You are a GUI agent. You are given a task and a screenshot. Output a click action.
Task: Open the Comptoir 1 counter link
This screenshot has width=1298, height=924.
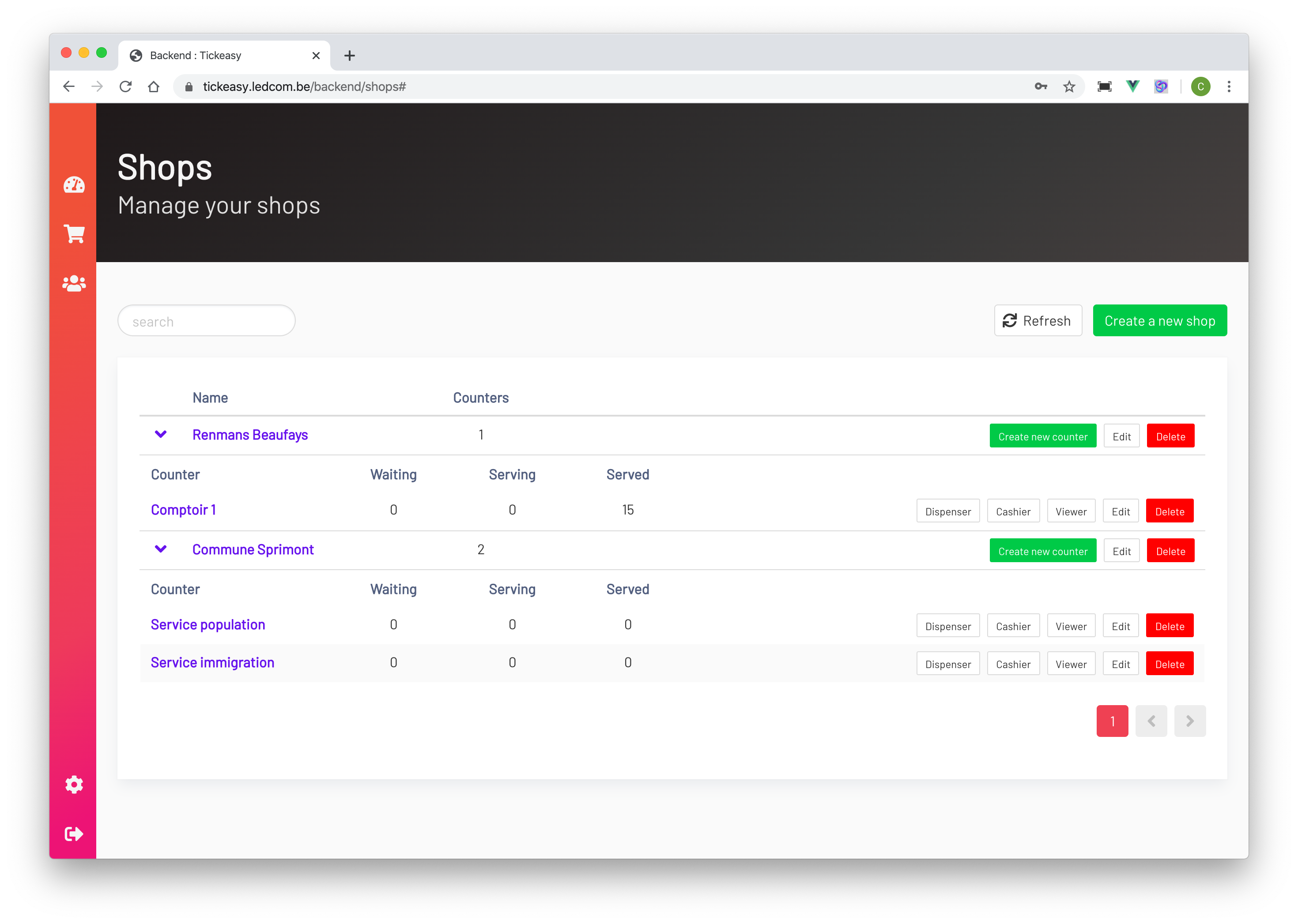pos(183,510)
